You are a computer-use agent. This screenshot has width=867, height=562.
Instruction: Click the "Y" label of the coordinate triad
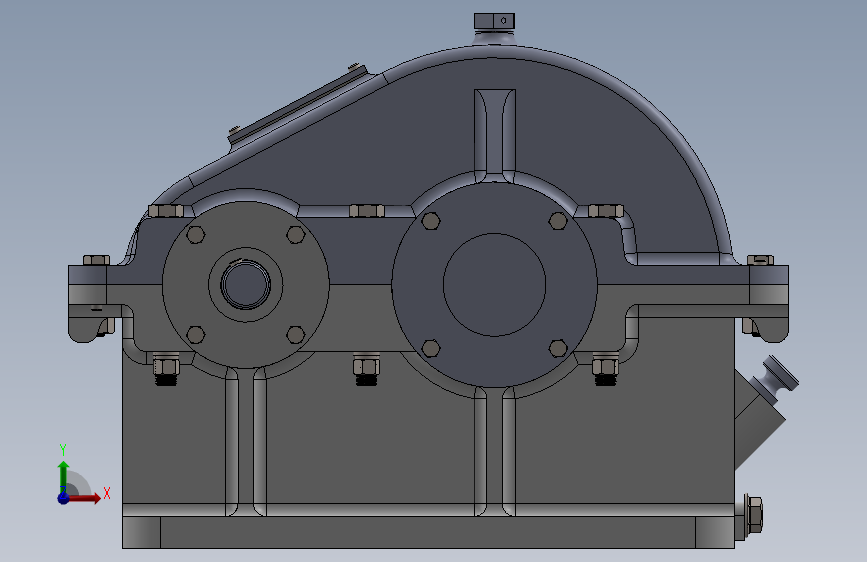click(x=62, y=450)
